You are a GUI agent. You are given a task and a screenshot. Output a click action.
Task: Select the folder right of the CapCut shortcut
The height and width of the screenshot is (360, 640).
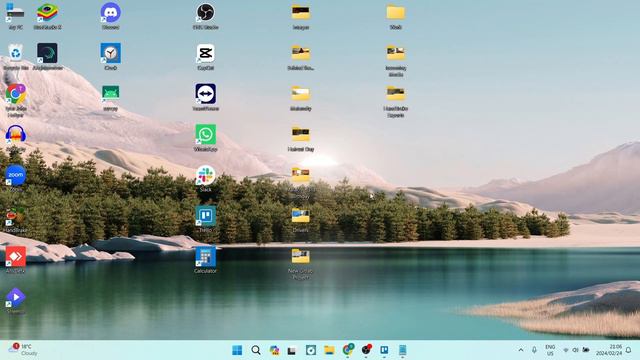pyautogui.click(x=300, y=57)
